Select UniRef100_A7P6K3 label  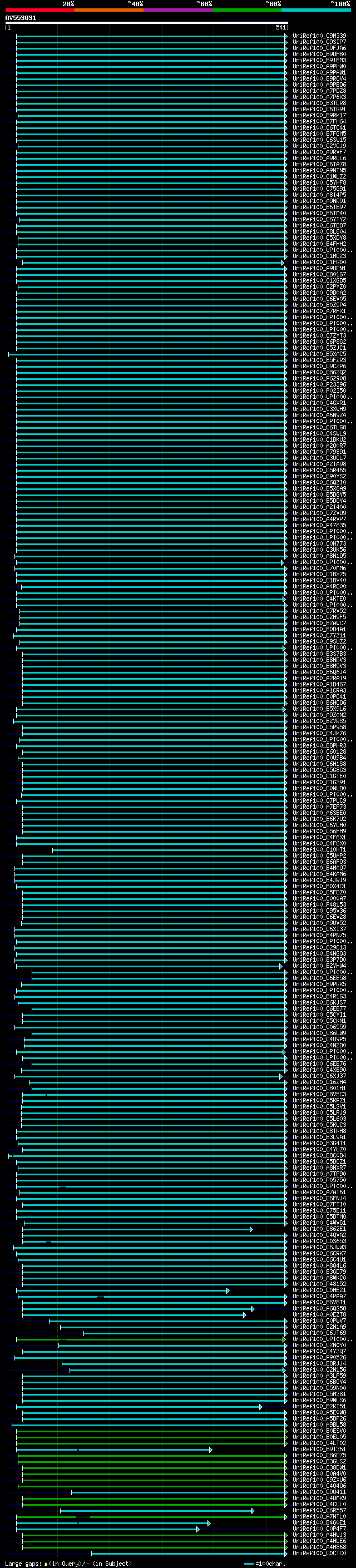click(319, 97)
